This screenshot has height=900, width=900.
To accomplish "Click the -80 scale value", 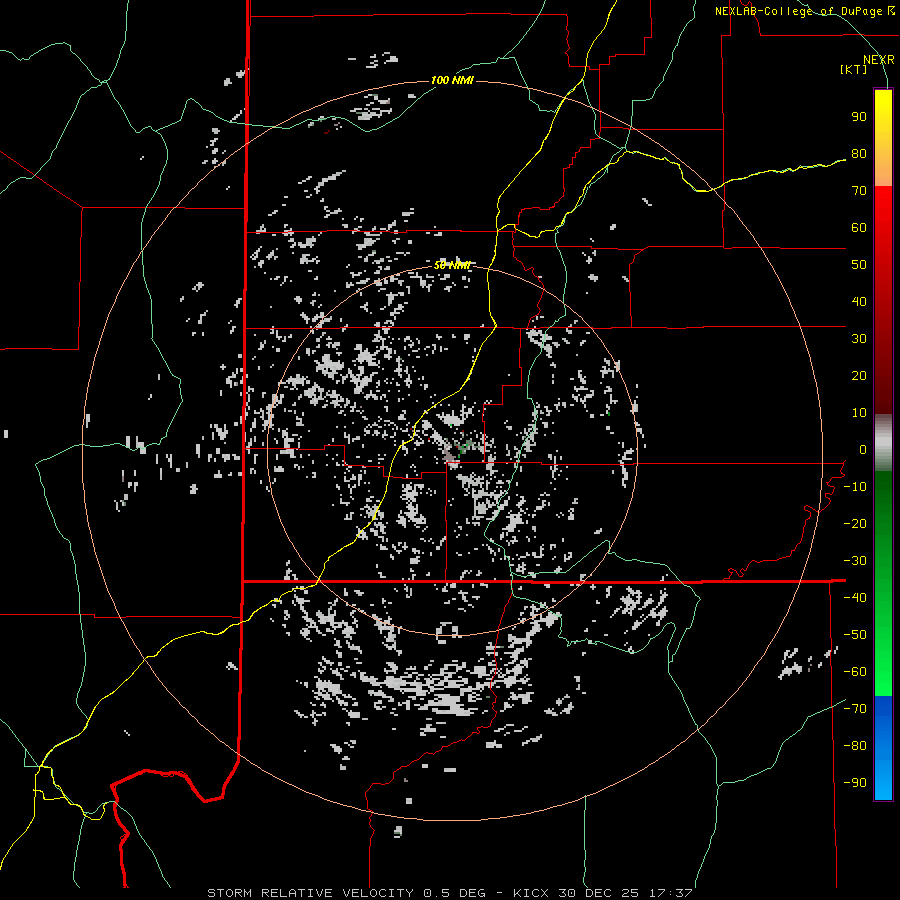I will pyautogui.click(x=855, y=746).
